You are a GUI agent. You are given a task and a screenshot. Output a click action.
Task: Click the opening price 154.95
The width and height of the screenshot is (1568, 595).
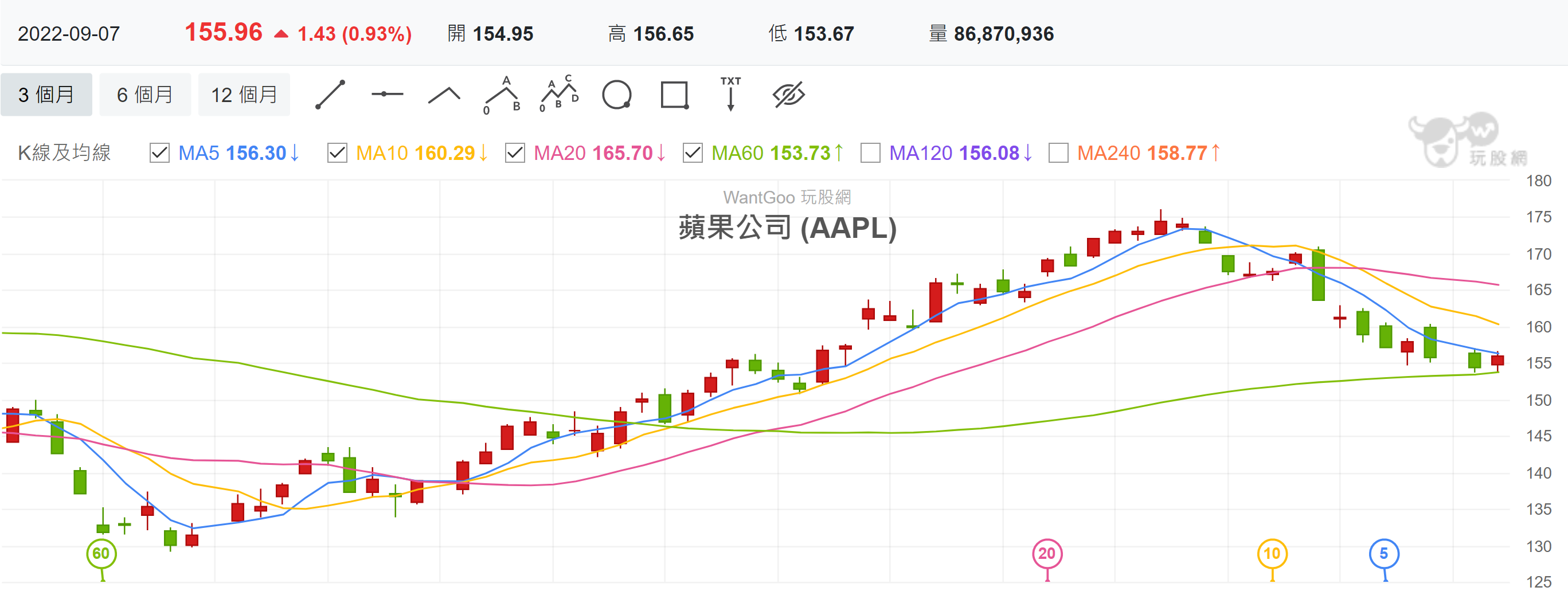pos(503,33)
